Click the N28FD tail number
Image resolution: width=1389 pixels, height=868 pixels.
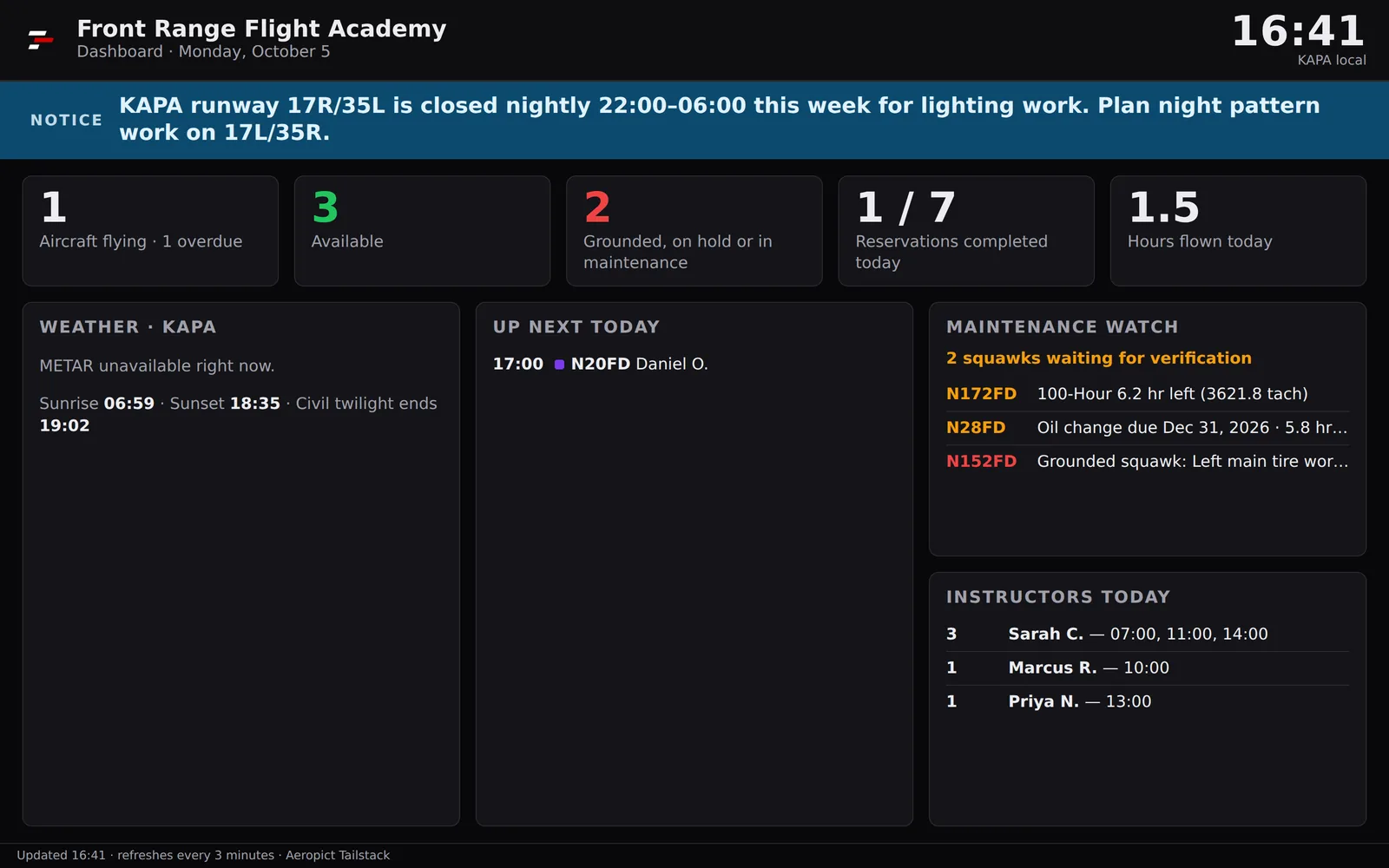tap(976, 428)
